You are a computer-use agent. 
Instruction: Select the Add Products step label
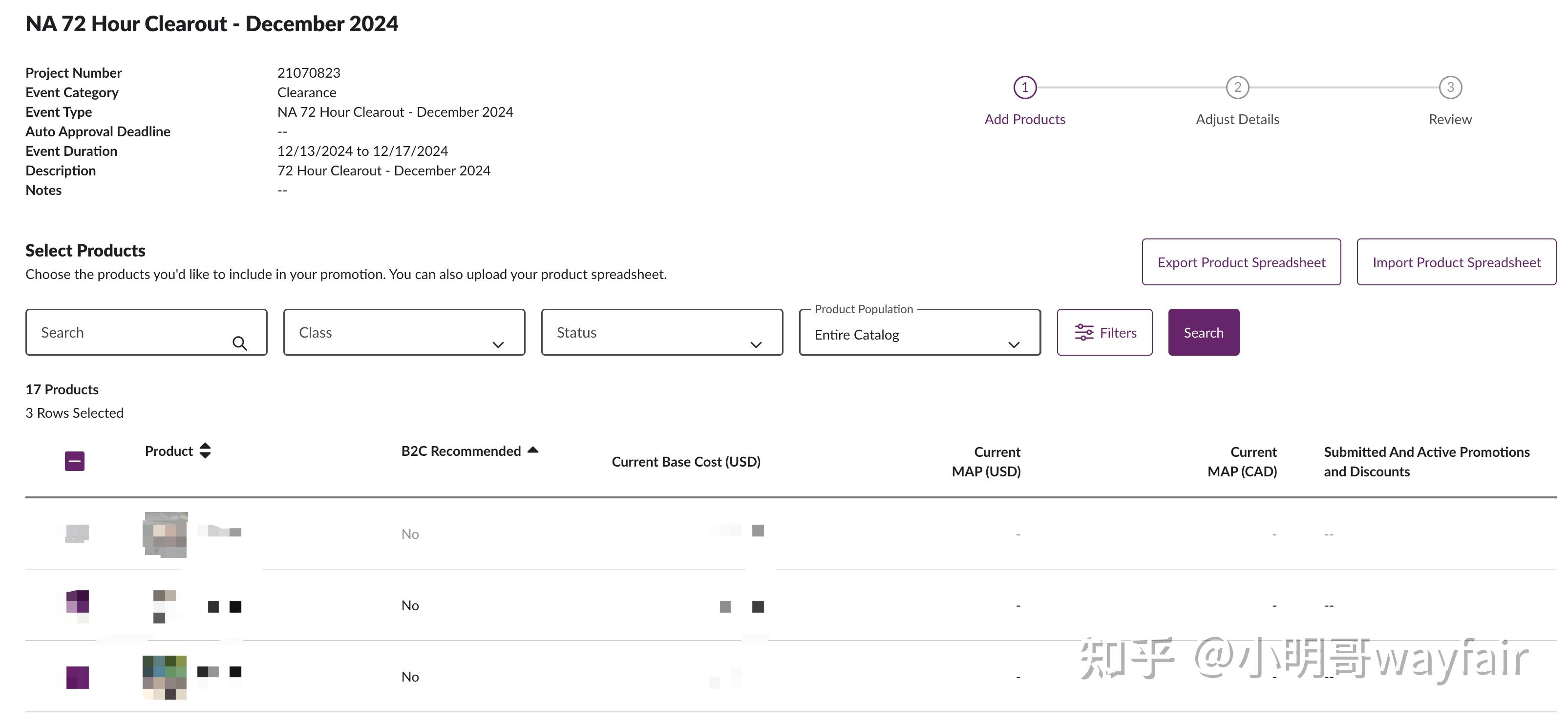pos(1025,119)
